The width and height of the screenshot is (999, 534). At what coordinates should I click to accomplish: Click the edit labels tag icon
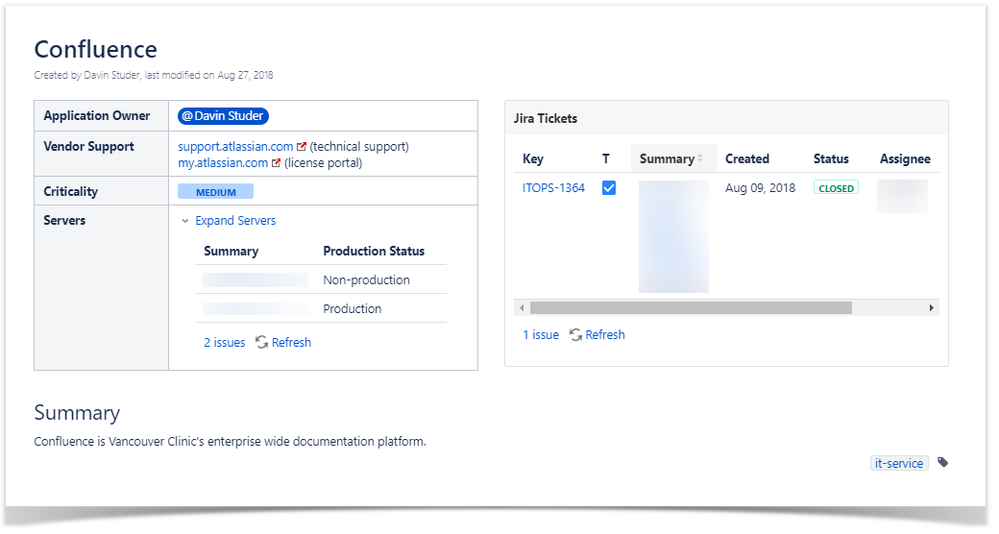coord(943,463)
